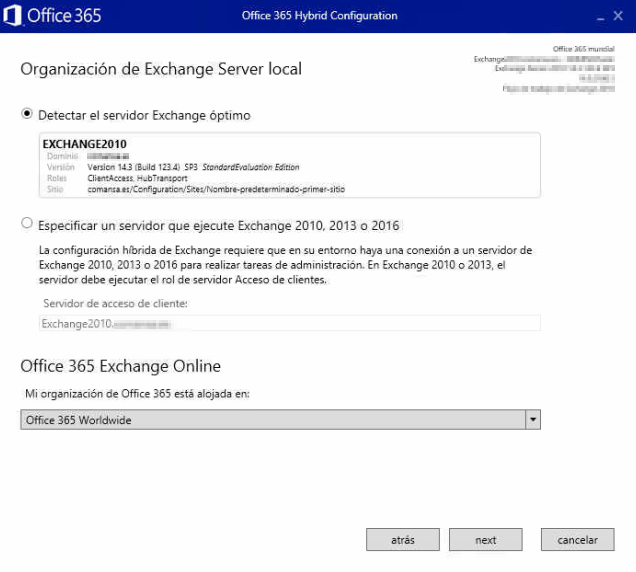Click the dropdown arrow for hosting location

pyautogui.click(x=533, y=419)
